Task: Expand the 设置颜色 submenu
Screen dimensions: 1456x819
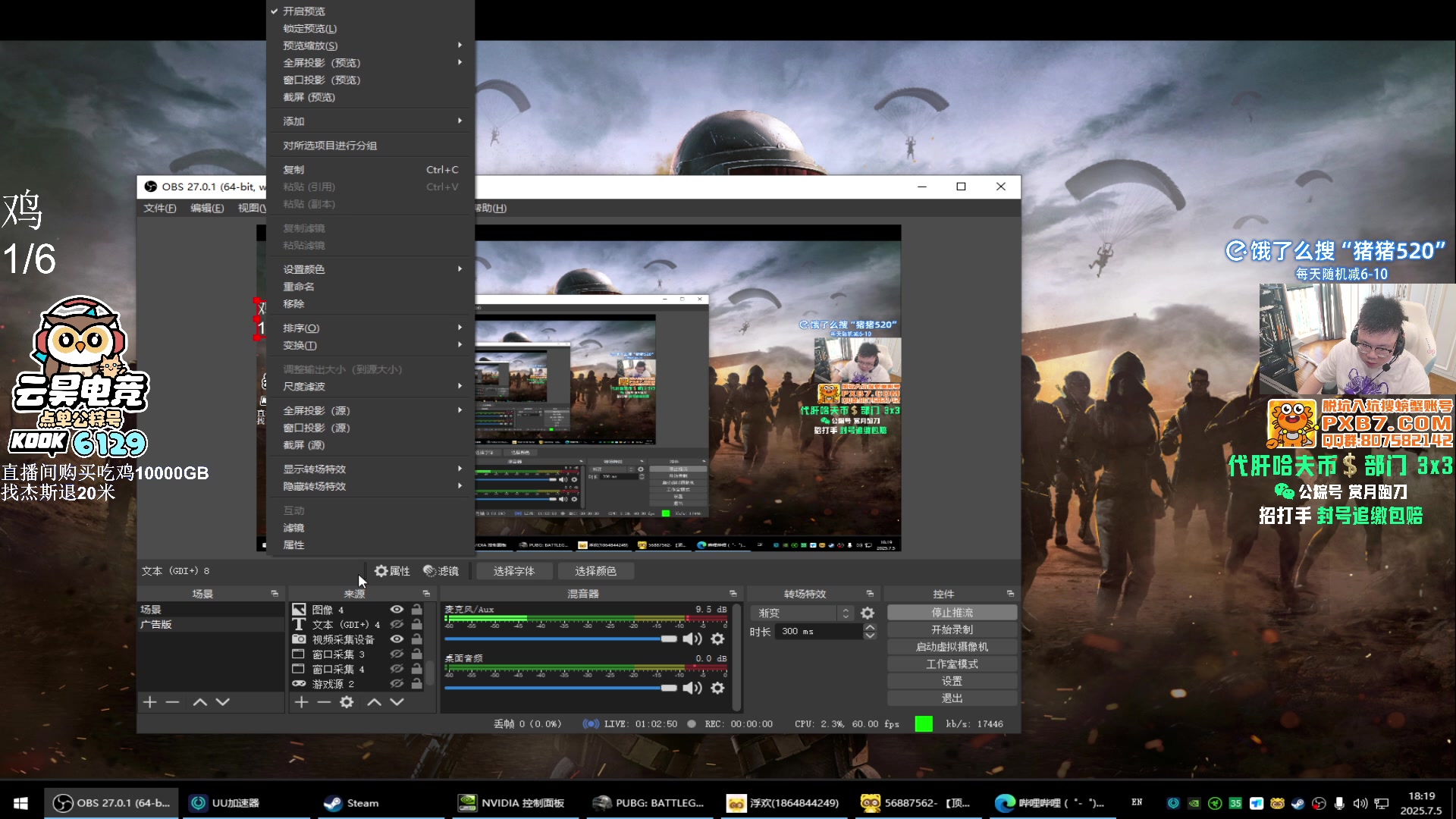Action: (x=370, y=269)
